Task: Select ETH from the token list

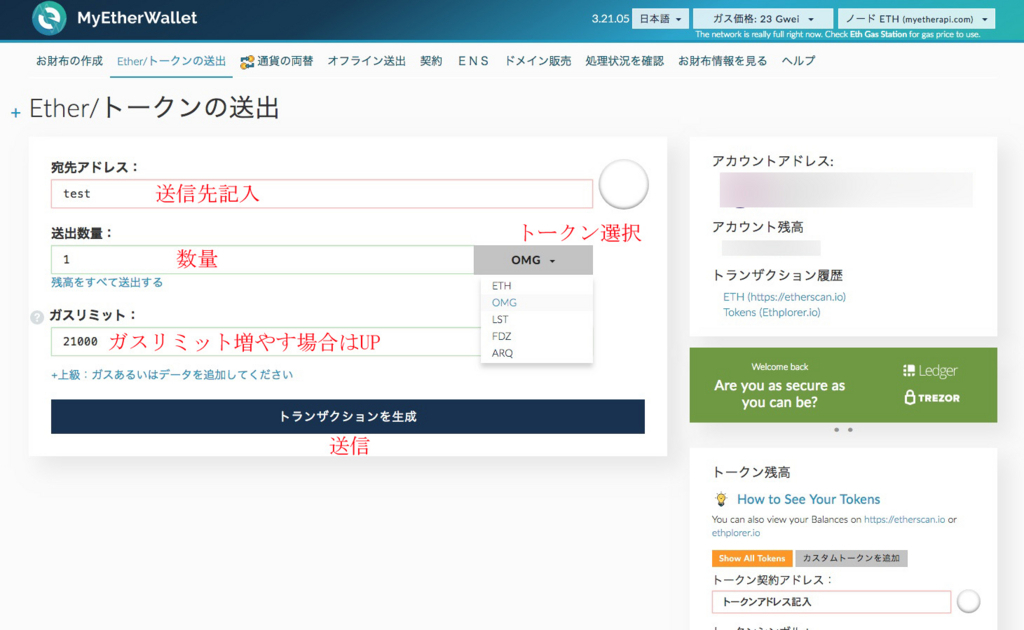Action: coord(537,286)
